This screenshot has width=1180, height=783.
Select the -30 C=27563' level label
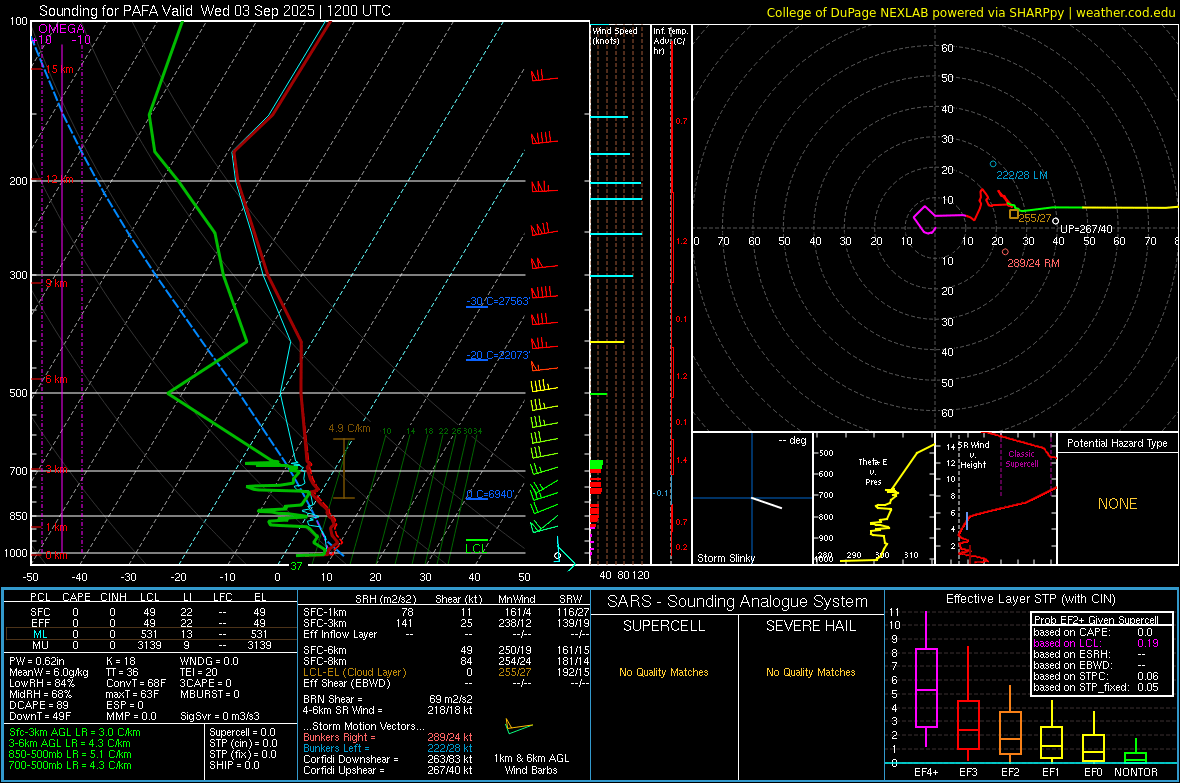coord(498,301)
